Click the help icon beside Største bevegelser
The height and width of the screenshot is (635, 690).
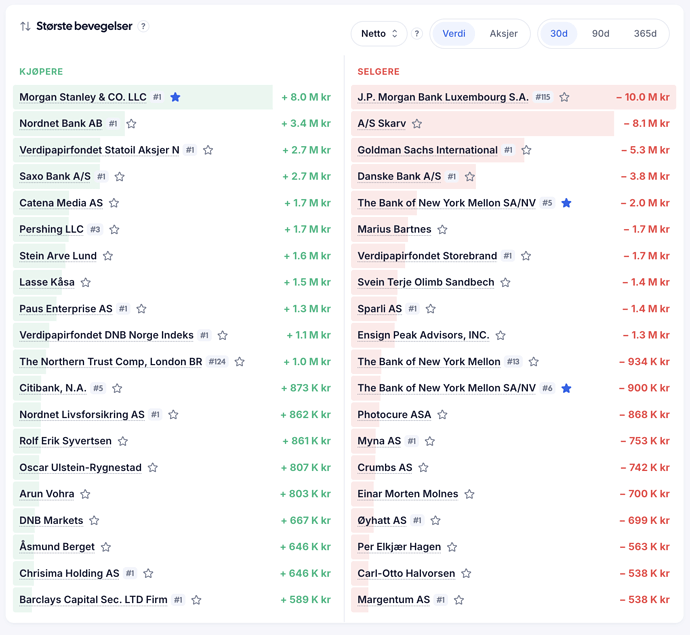pyautogui.click(x=143, y=26)
